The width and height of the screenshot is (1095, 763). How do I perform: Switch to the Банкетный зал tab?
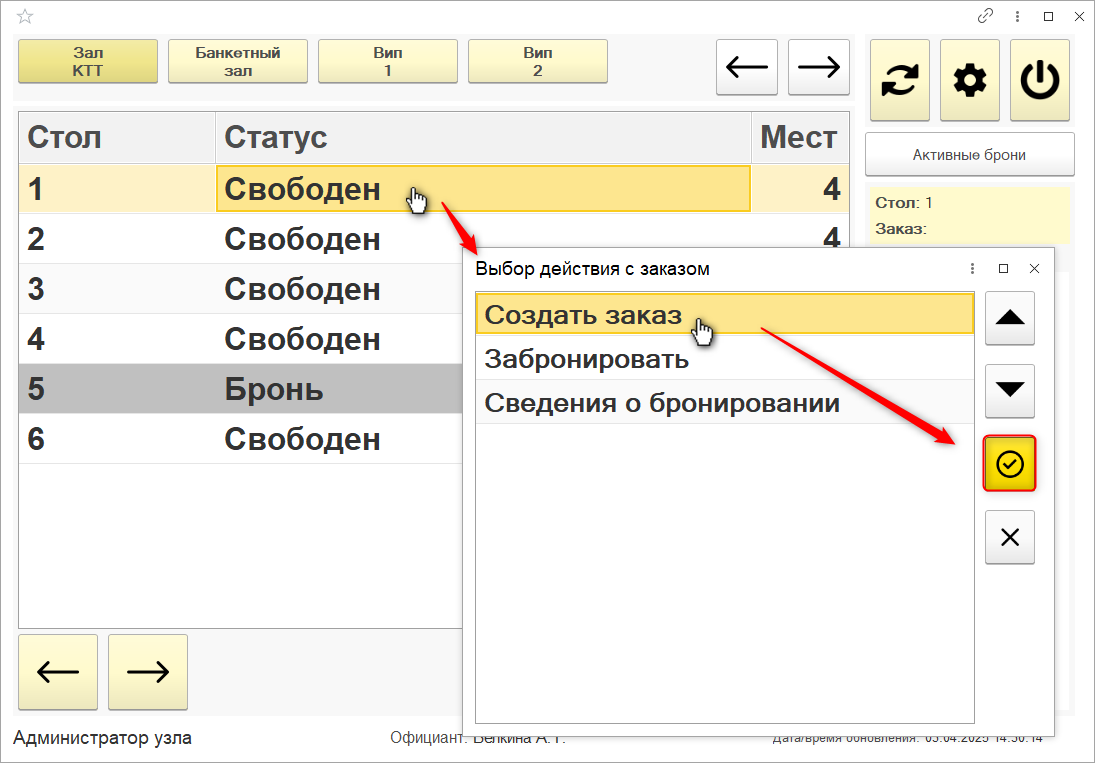238,62
